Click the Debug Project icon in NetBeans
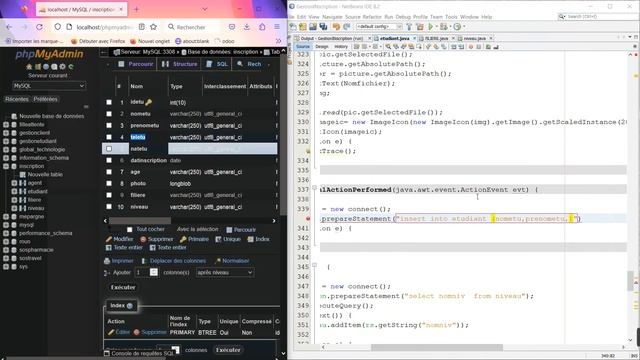Viewport: 640px width, 360px height. 444,27
